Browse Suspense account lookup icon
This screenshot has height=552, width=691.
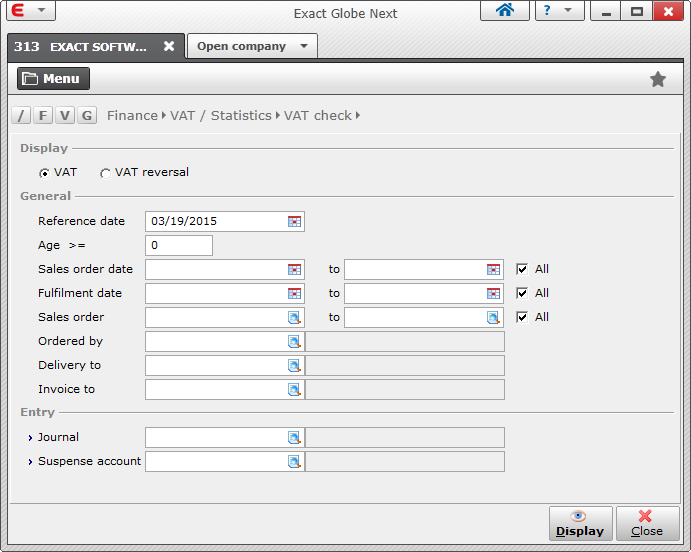click(294, 461)
